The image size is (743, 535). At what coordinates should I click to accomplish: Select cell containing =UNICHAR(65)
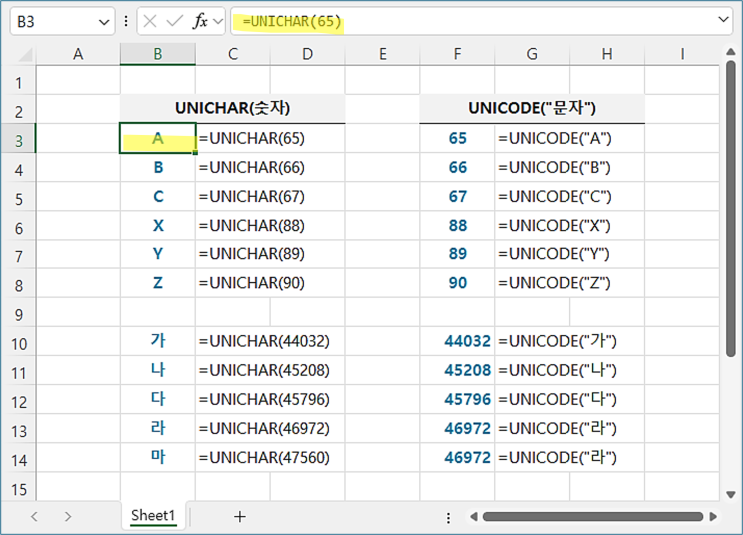(270, 138)
